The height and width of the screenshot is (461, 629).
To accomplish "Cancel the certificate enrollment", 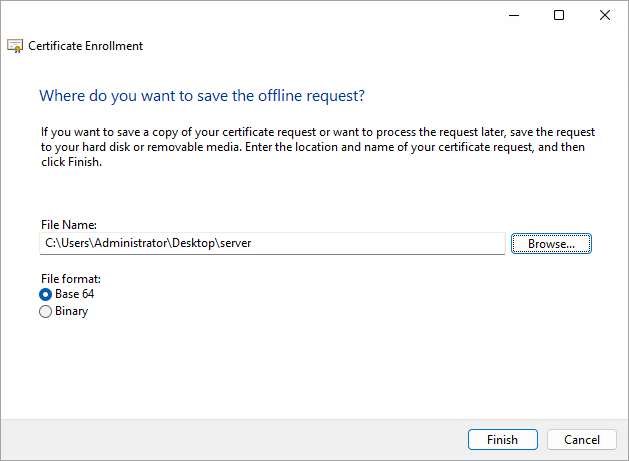I will [582, 439].
